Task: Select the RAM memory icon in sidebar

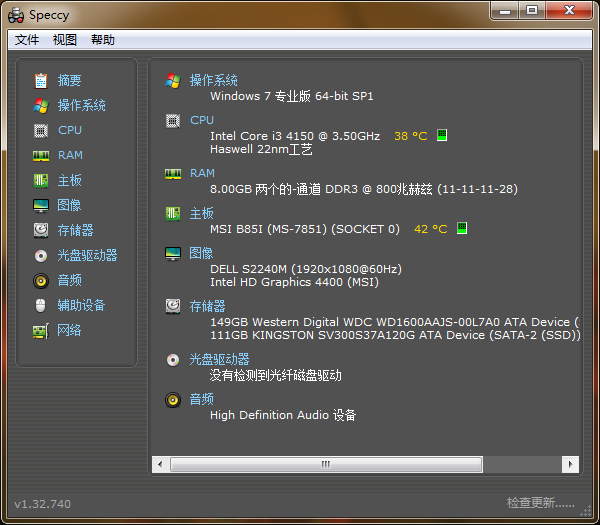Action: pos(41,155)
